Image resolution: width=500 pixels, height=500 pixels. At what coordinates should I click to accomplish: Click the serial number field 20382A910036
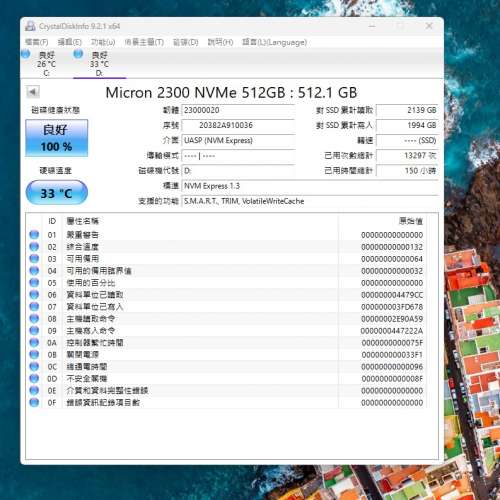click(x=238, y=125)
